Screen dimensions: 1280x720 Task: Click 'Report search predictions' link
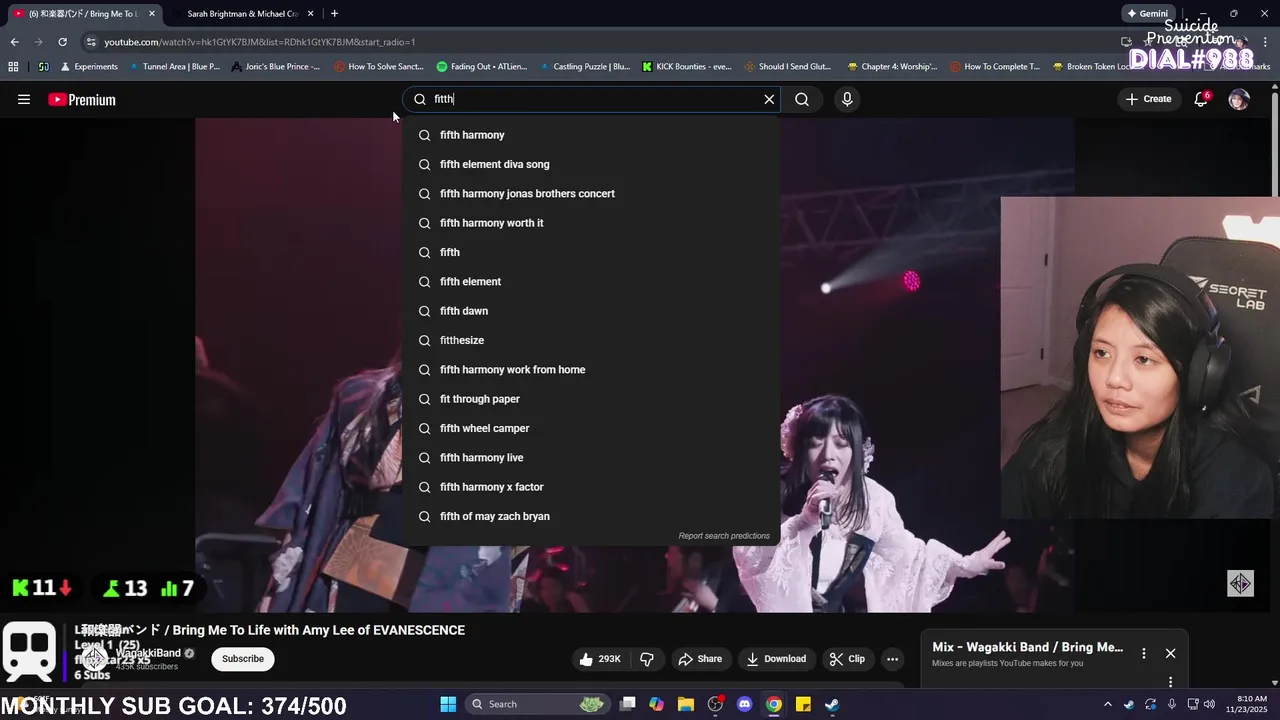click(724, 536)
